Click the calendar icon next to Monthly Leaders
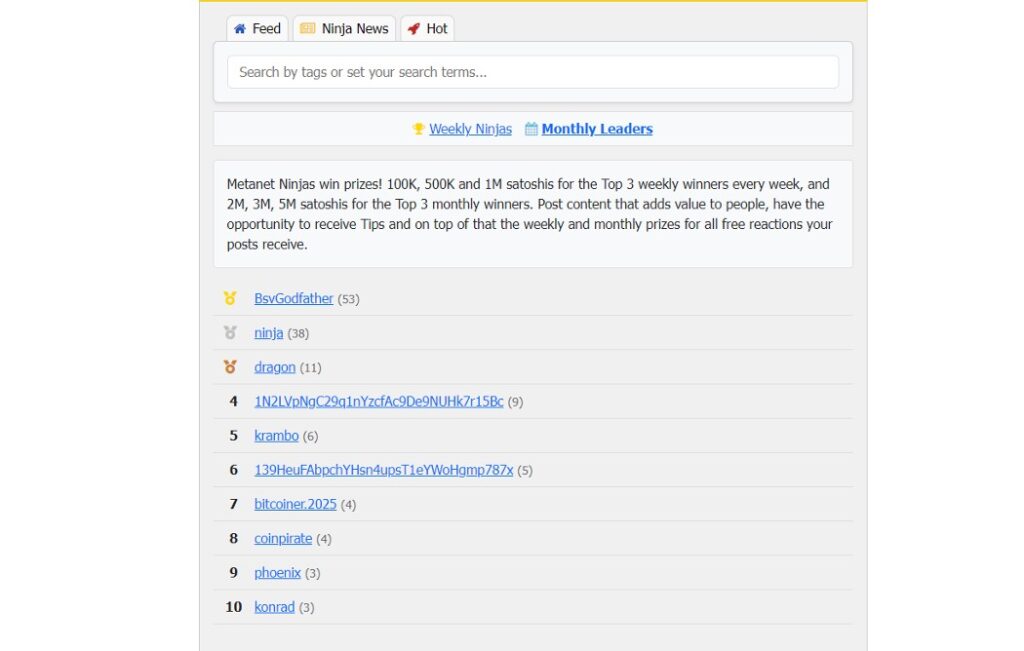The height and width of the screenshot is (651, 1024). pos(531,129)
